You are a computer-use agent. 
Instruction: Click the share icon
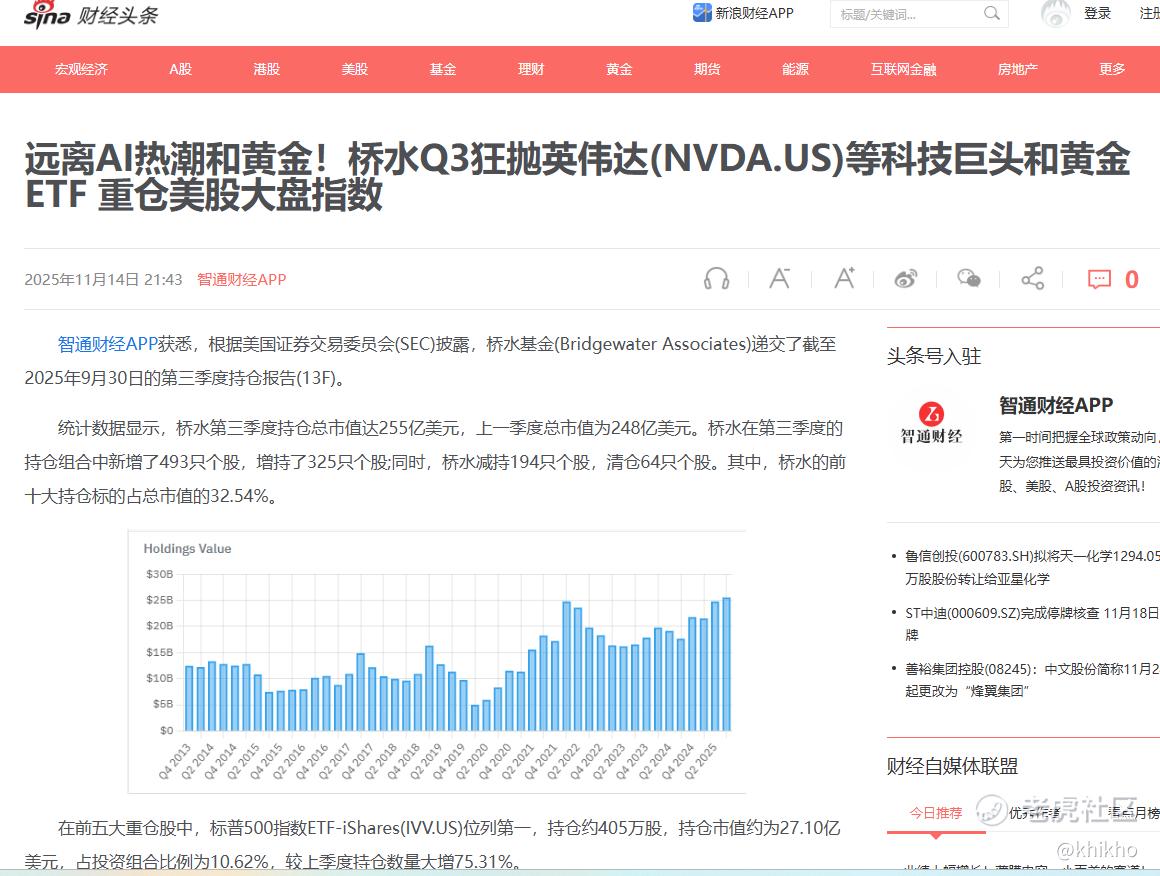1033,279
